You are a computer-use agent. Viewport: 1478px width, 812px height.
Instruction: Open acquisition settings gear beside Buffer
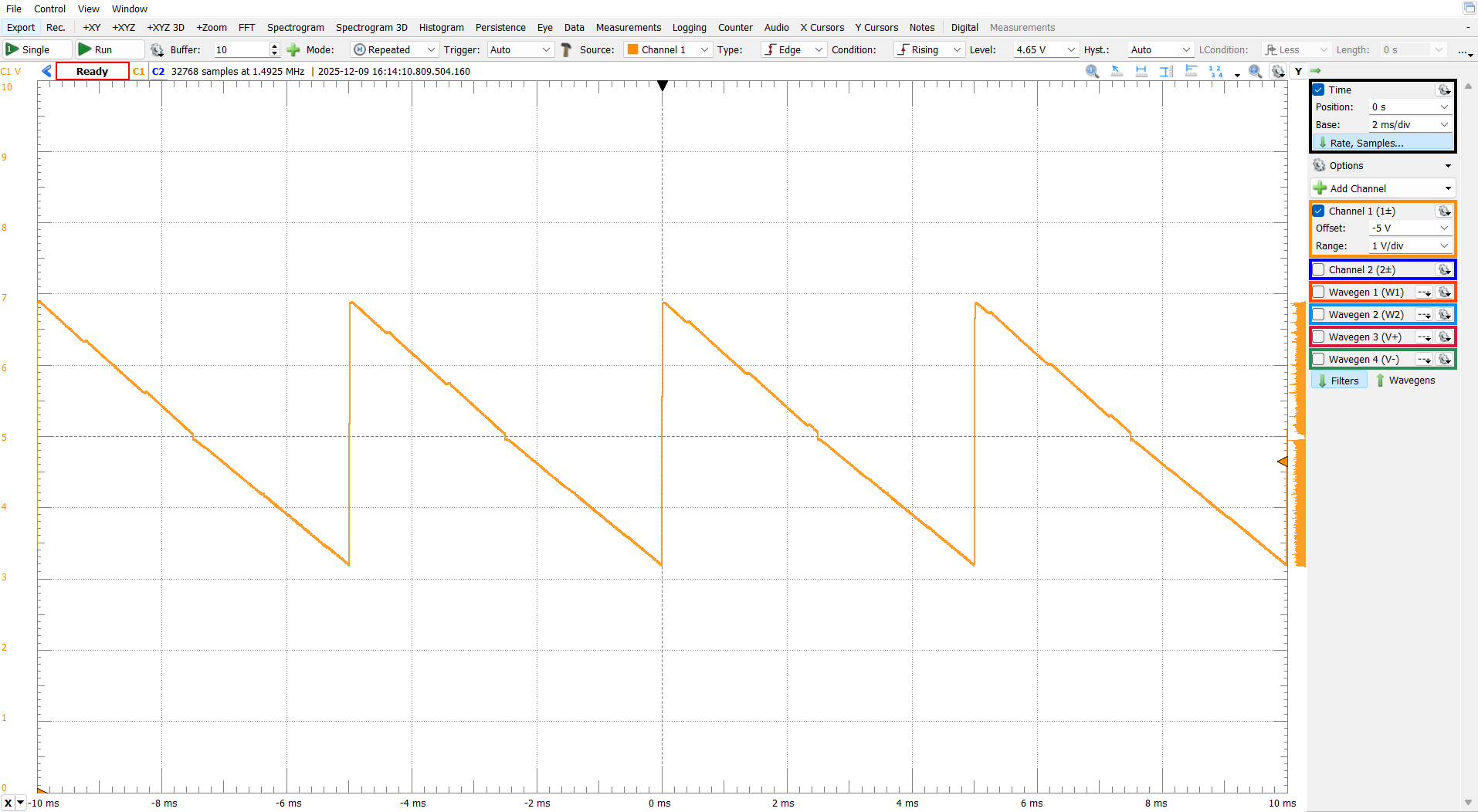point(157,49)
